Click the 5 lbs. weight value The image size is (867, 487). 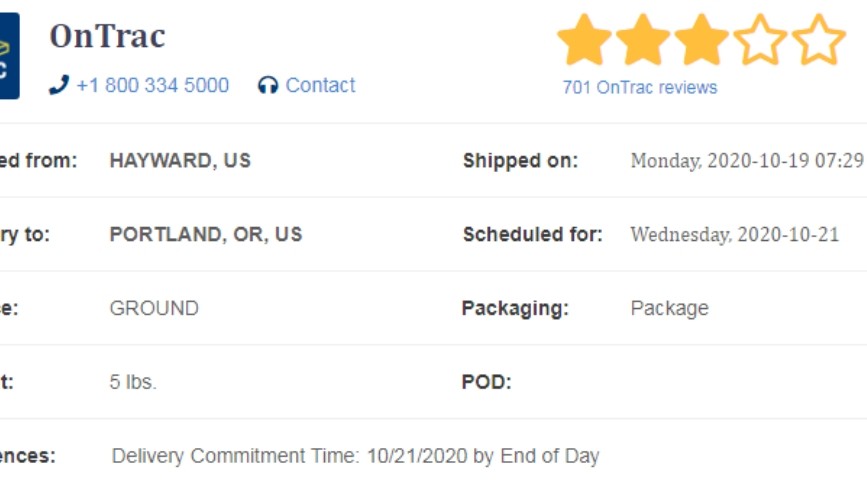(133, 382)
